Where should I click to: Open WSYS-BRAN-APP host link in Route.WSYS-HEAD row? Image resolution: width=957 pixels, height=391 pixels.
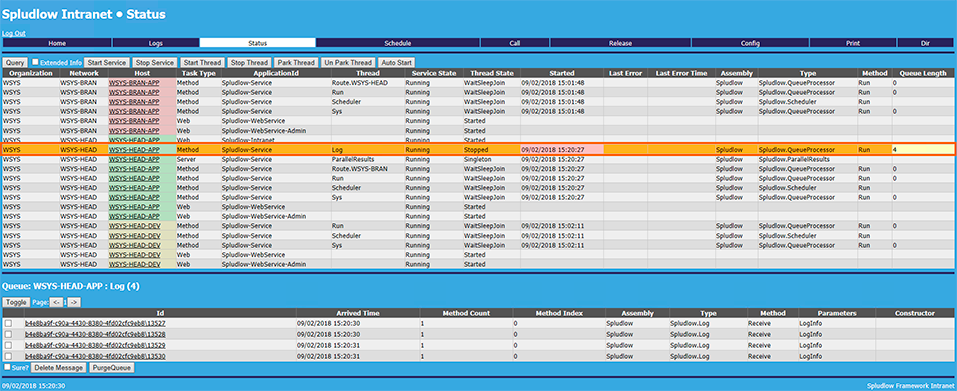click(134, 83)
